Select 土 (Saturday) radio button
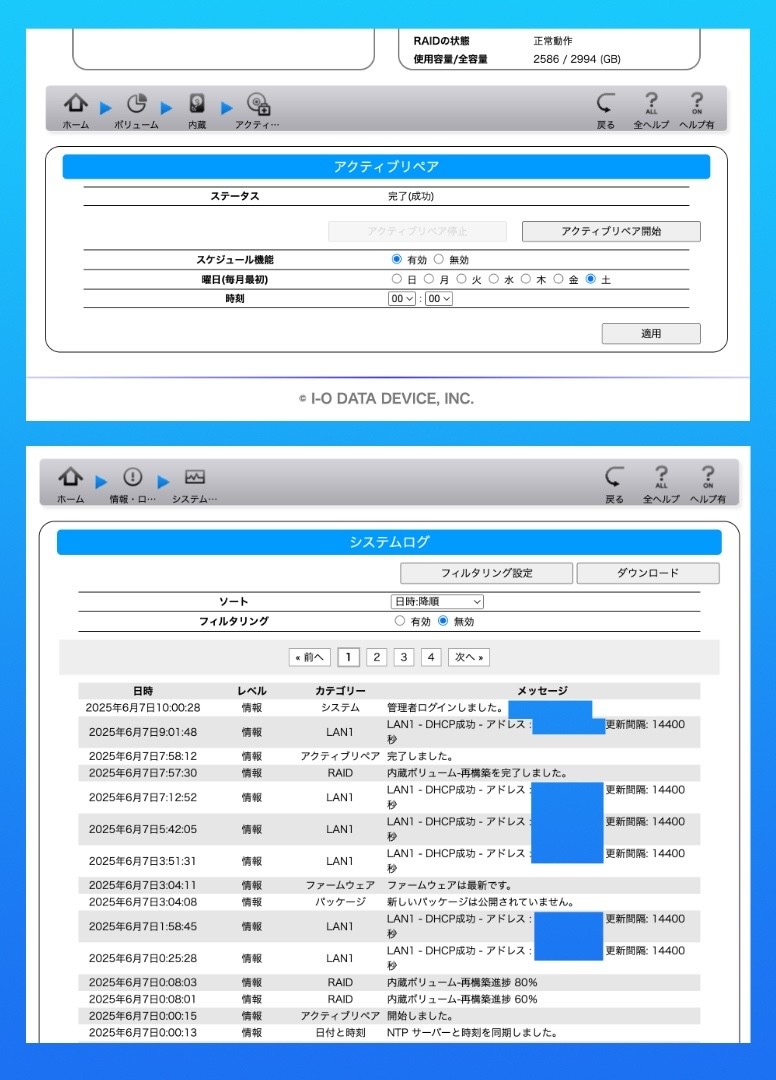Image resolution: width=776 pixels, height=1080 pixels. pos(591,279)
